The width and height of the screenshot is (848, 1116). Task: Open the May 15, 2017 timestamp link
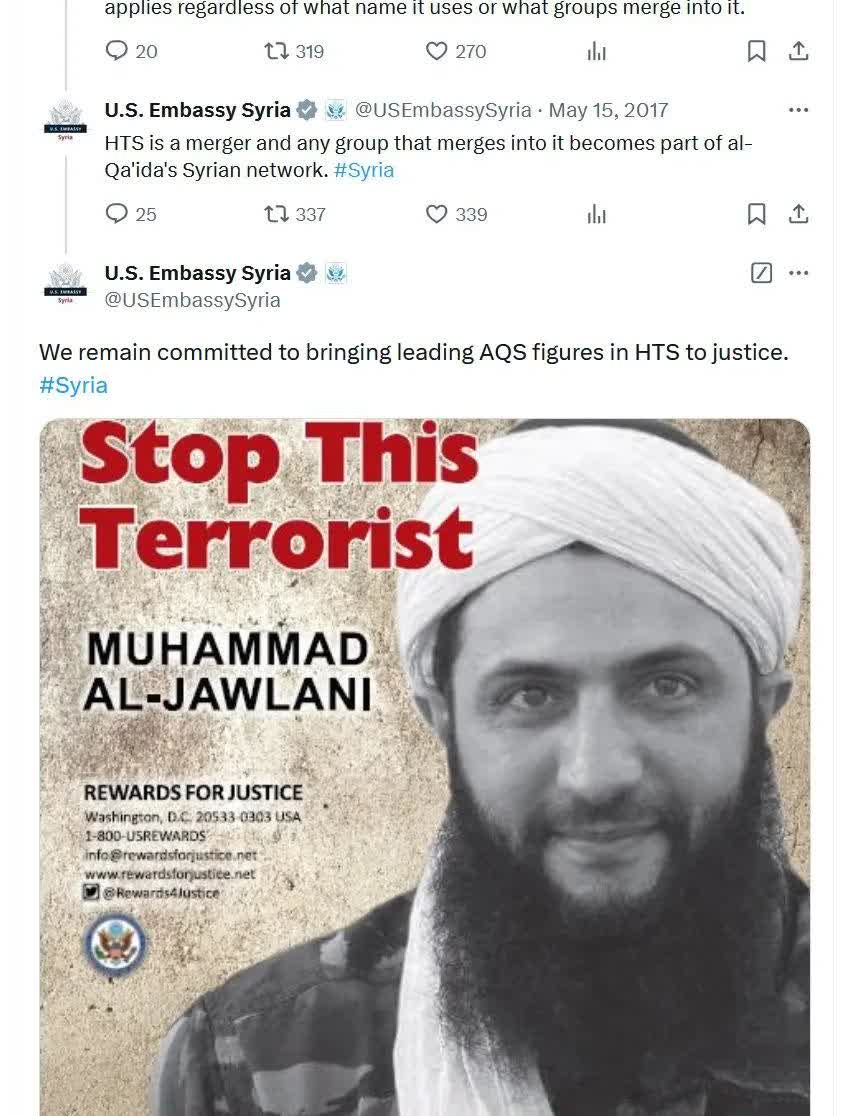coord(608,110)
